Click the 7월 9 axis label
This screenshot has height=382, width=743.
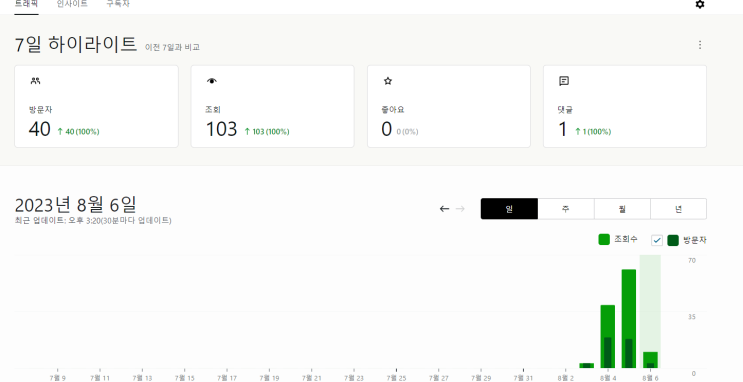[58, 378]
